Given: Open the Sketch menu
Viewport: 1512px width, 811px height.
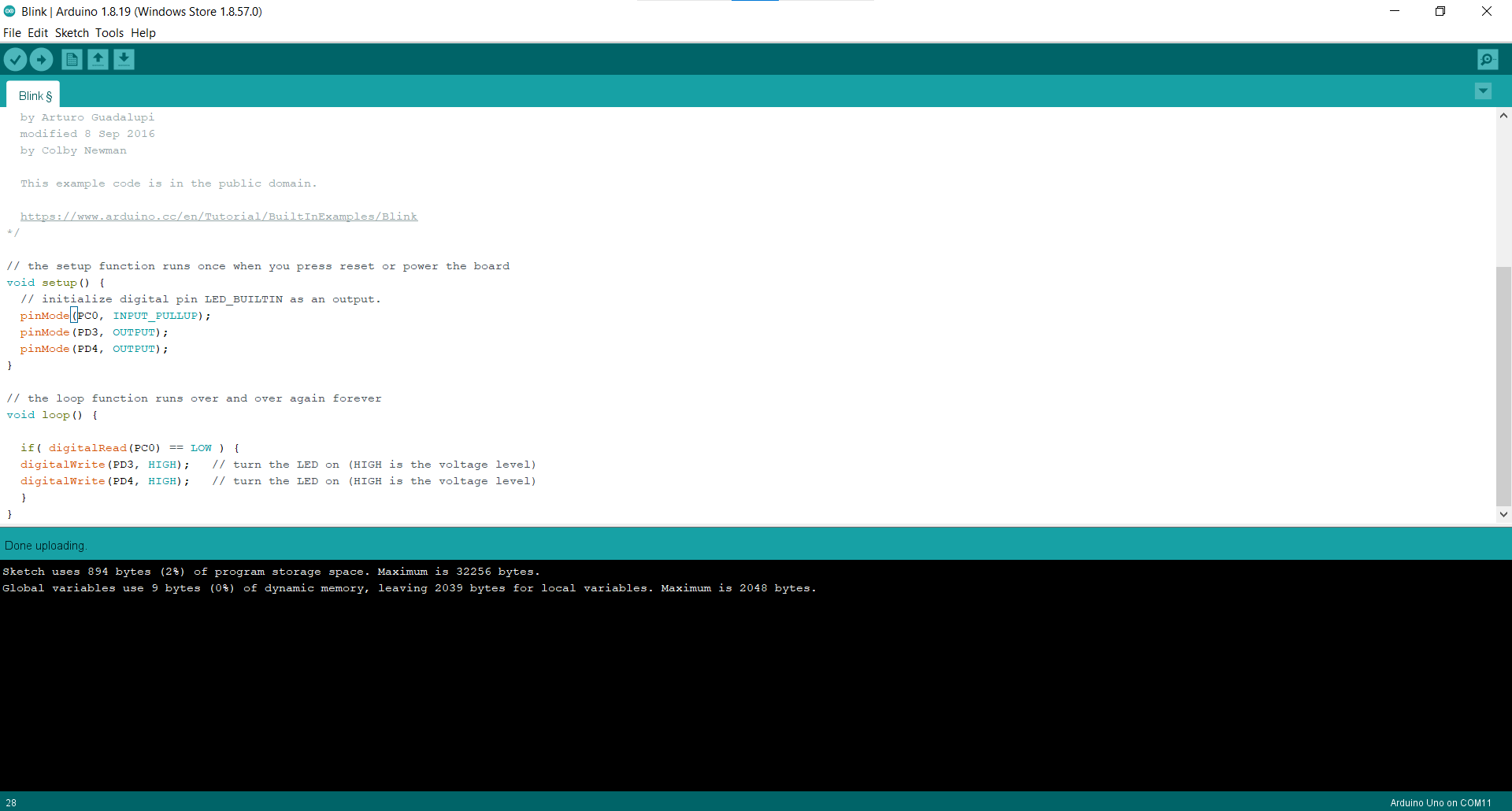Looking at the screenshot, I should coord(72,33).
